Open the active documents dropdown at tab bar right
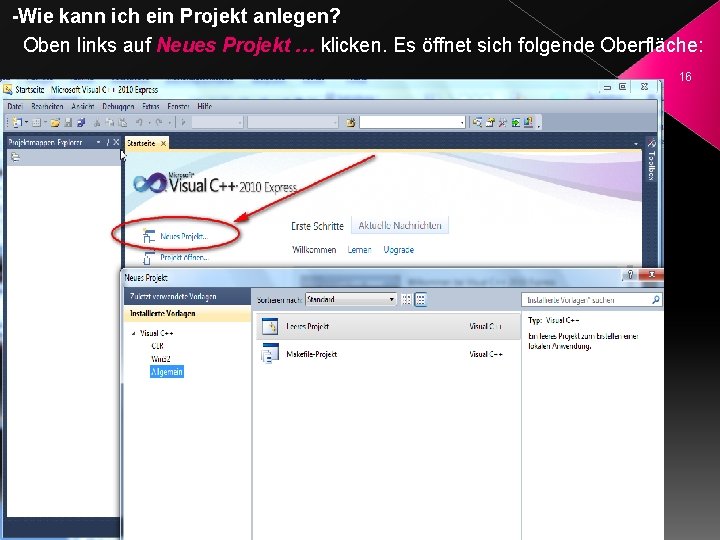Image resolution: width=720 pixels, height=540 pixels. pos(636,144)
